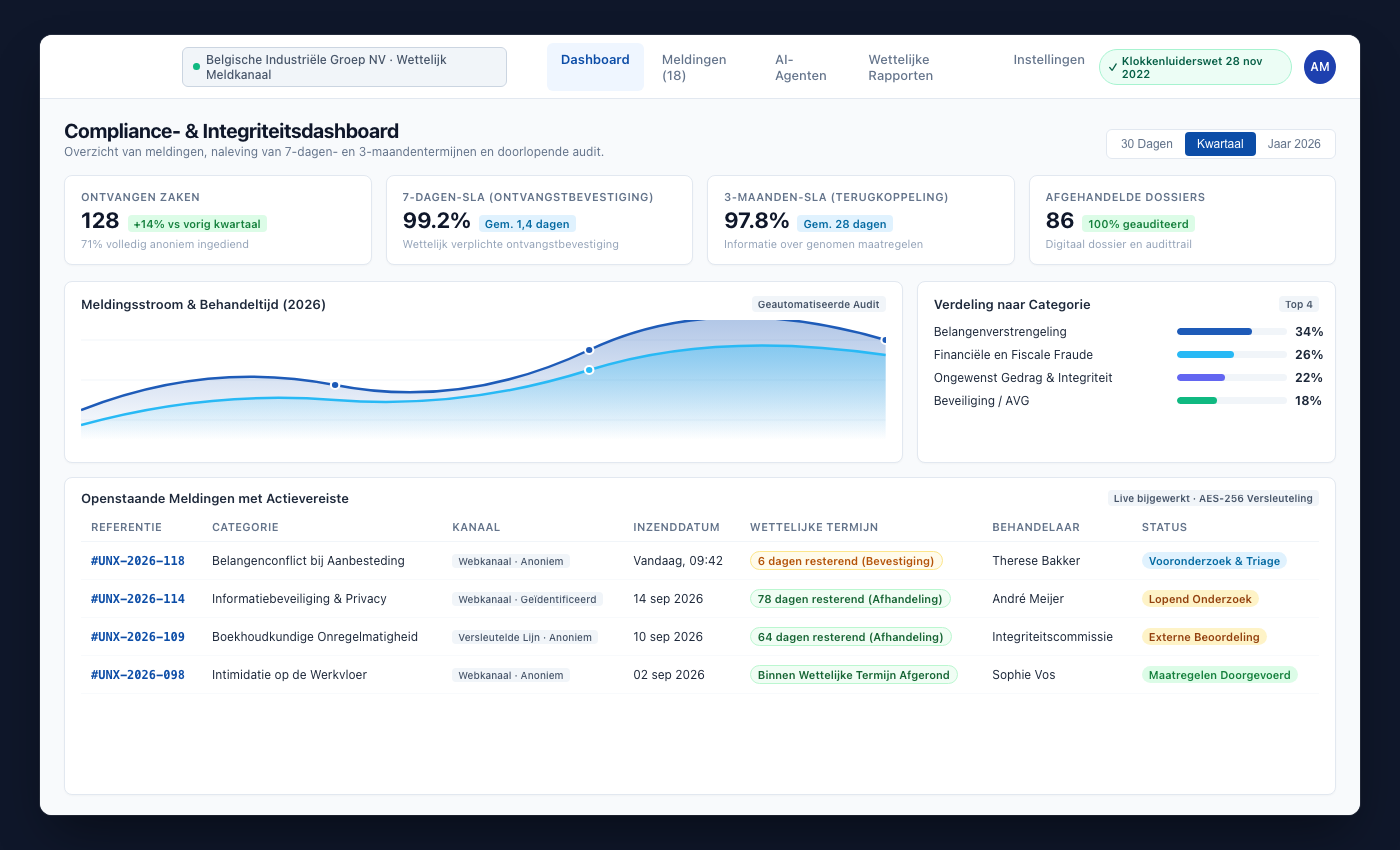Open the Wettelijke Rapporten tab
Viewport: 1400px width, 850px height.
(x=925, y=67)
